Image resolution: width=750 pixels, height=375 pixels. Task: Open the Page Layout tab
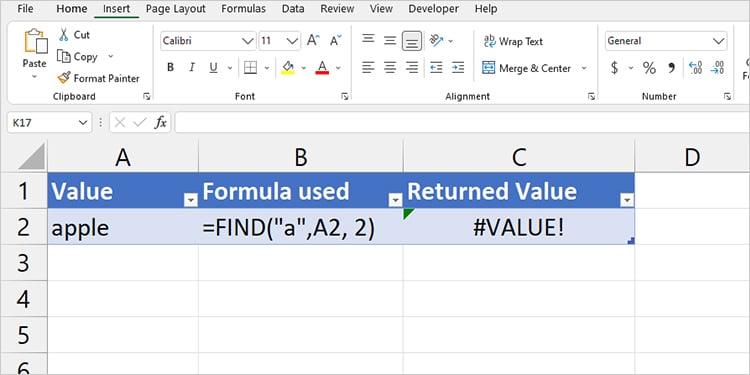176,9
